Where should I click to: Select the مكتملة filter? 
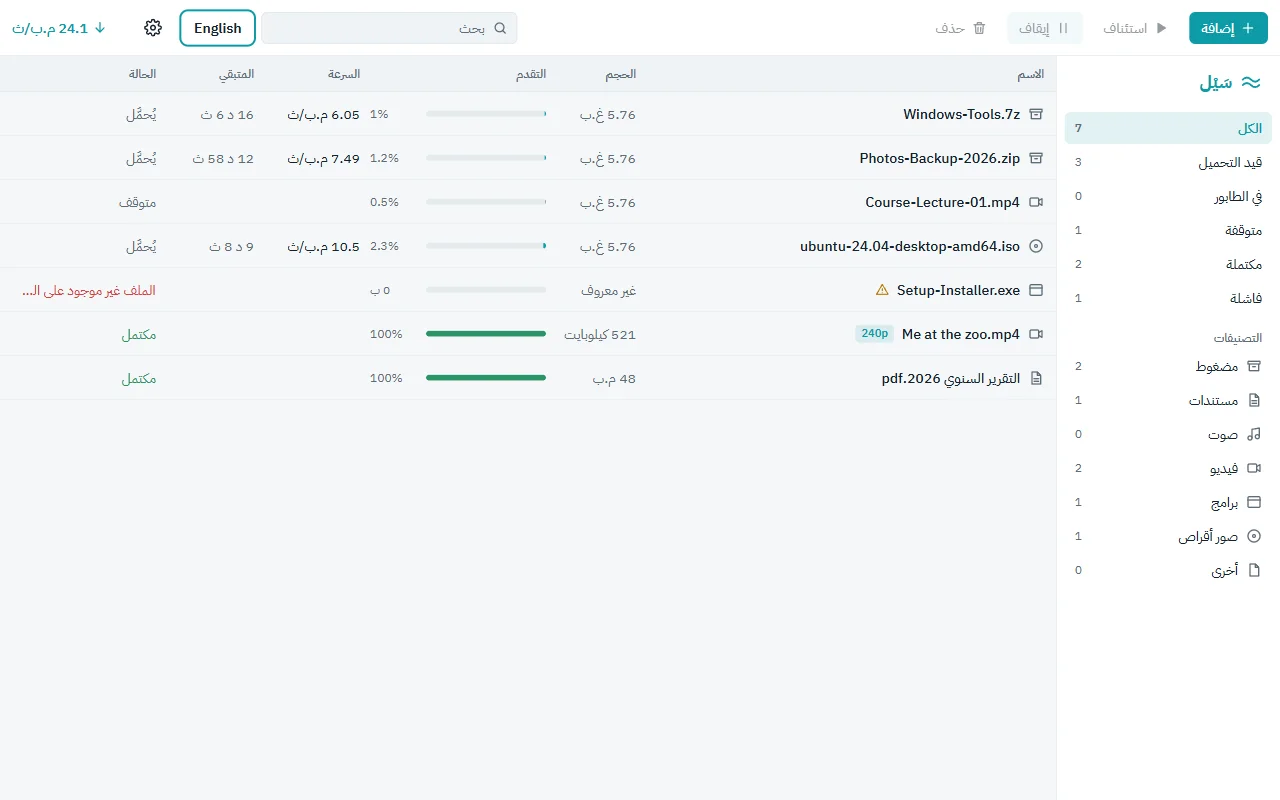pyautogui.click(x=1168, y=264)
